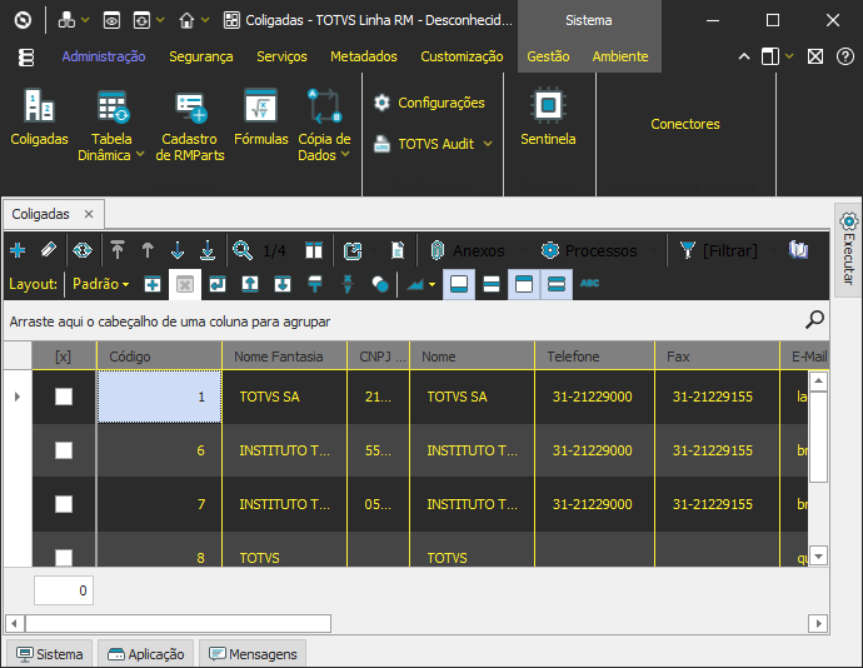Toggle the footer panel view button
This screenshot has height=668, width=863.
(459, 284)
